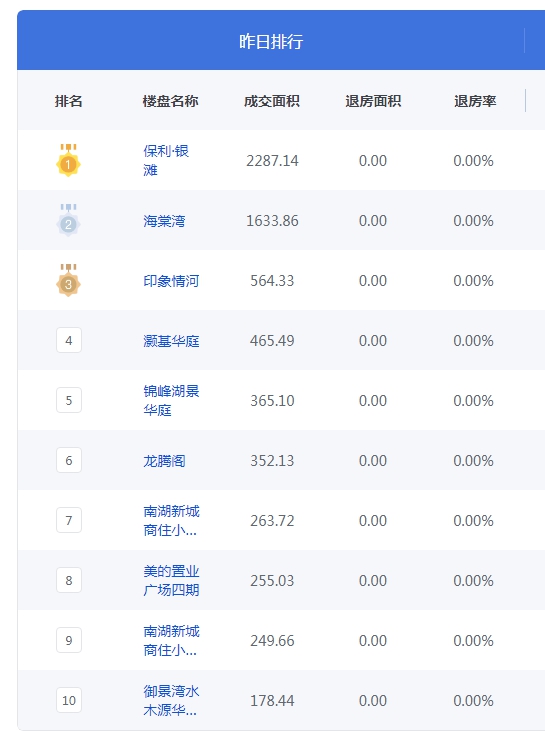Open the 海棠湾 property link

pyautogui.click(x=164, y=221)
